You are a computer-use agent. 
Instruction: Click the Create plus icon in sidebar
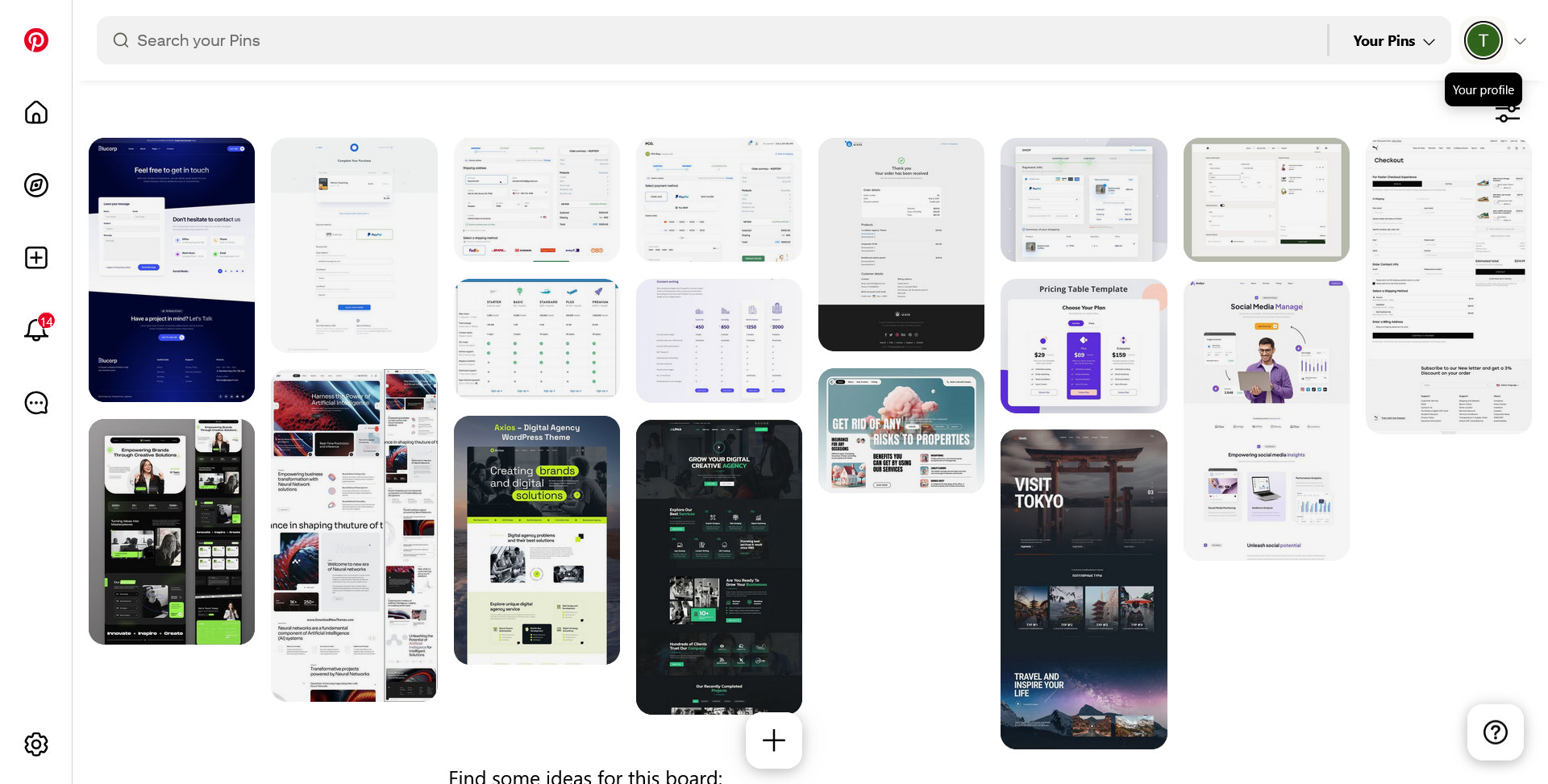pyautogui.click(x=36, y=258)
